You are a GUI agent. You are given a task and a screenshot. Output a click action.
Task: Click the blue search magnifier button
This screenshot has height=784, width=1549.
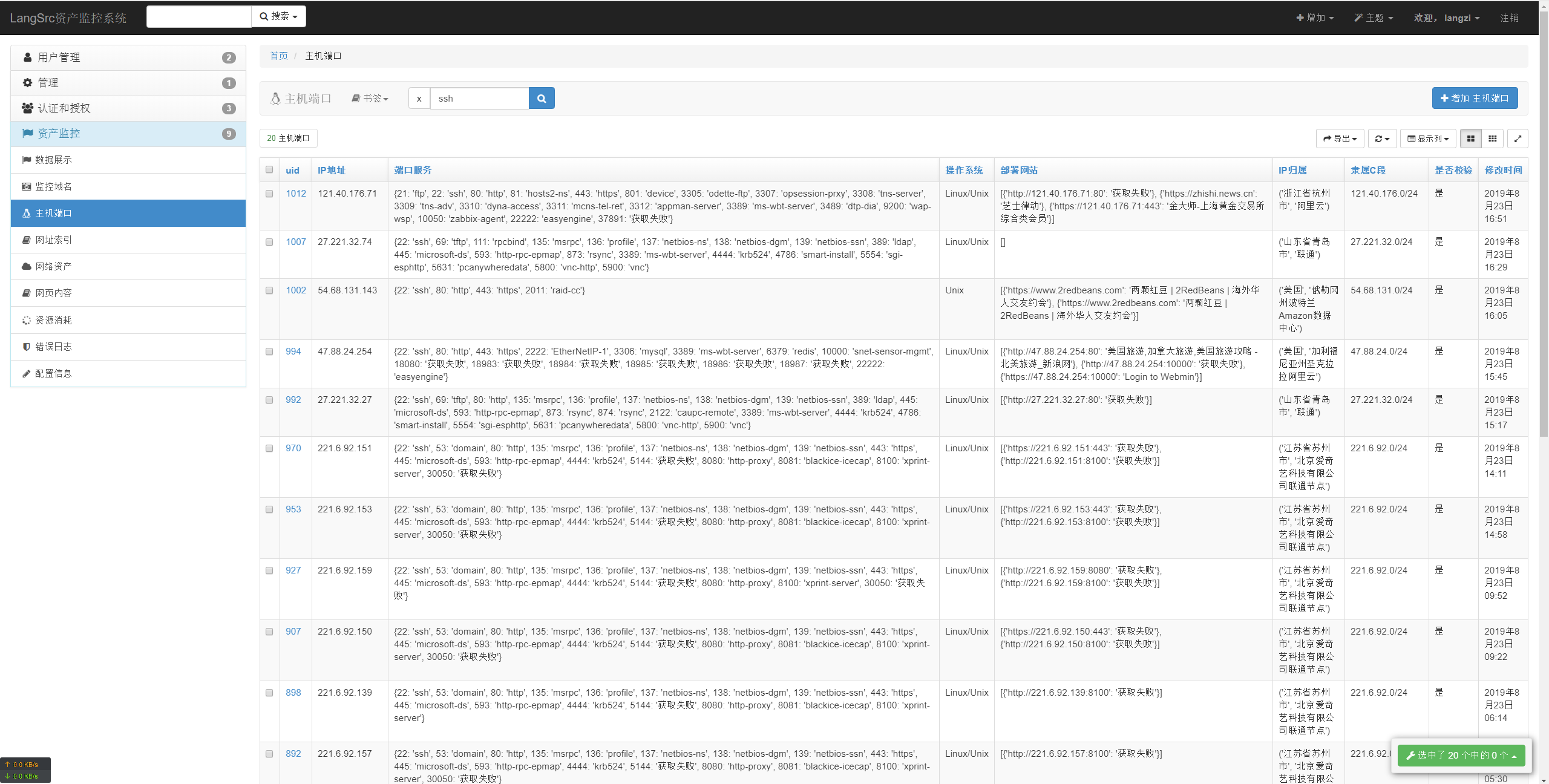click(x=542, y=99)
